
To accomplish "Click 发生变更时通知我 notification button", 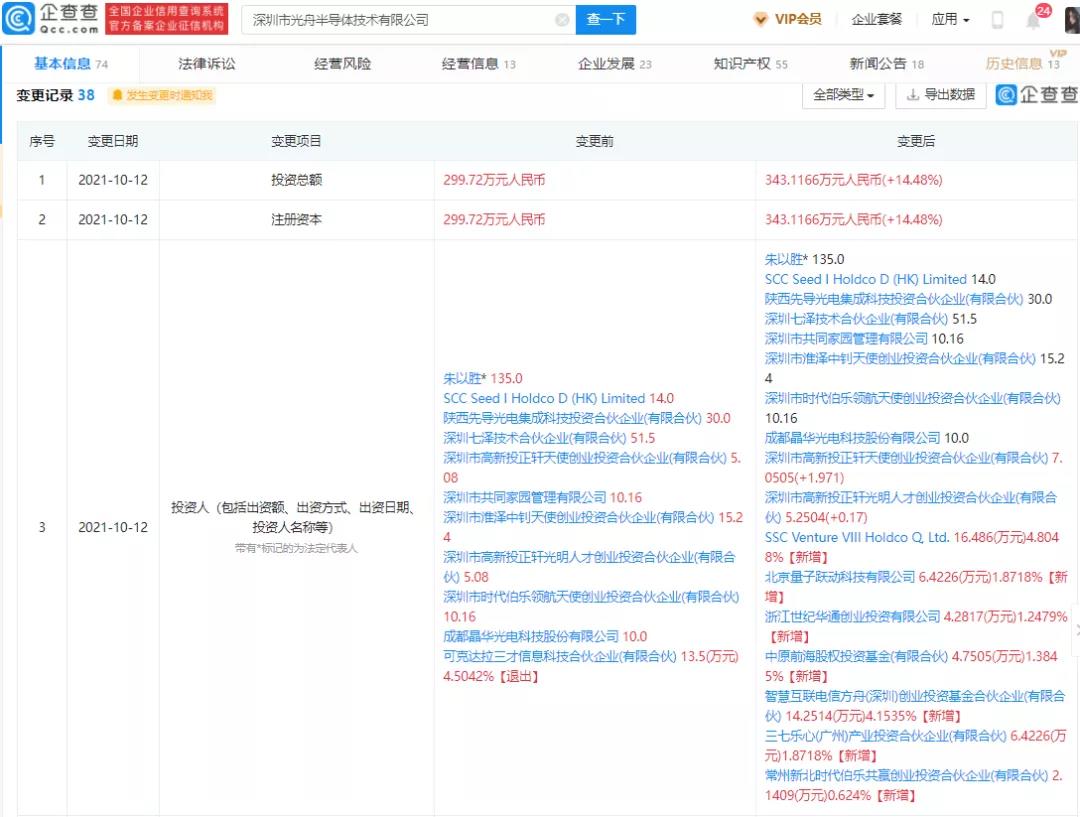I will pos(162,95).
